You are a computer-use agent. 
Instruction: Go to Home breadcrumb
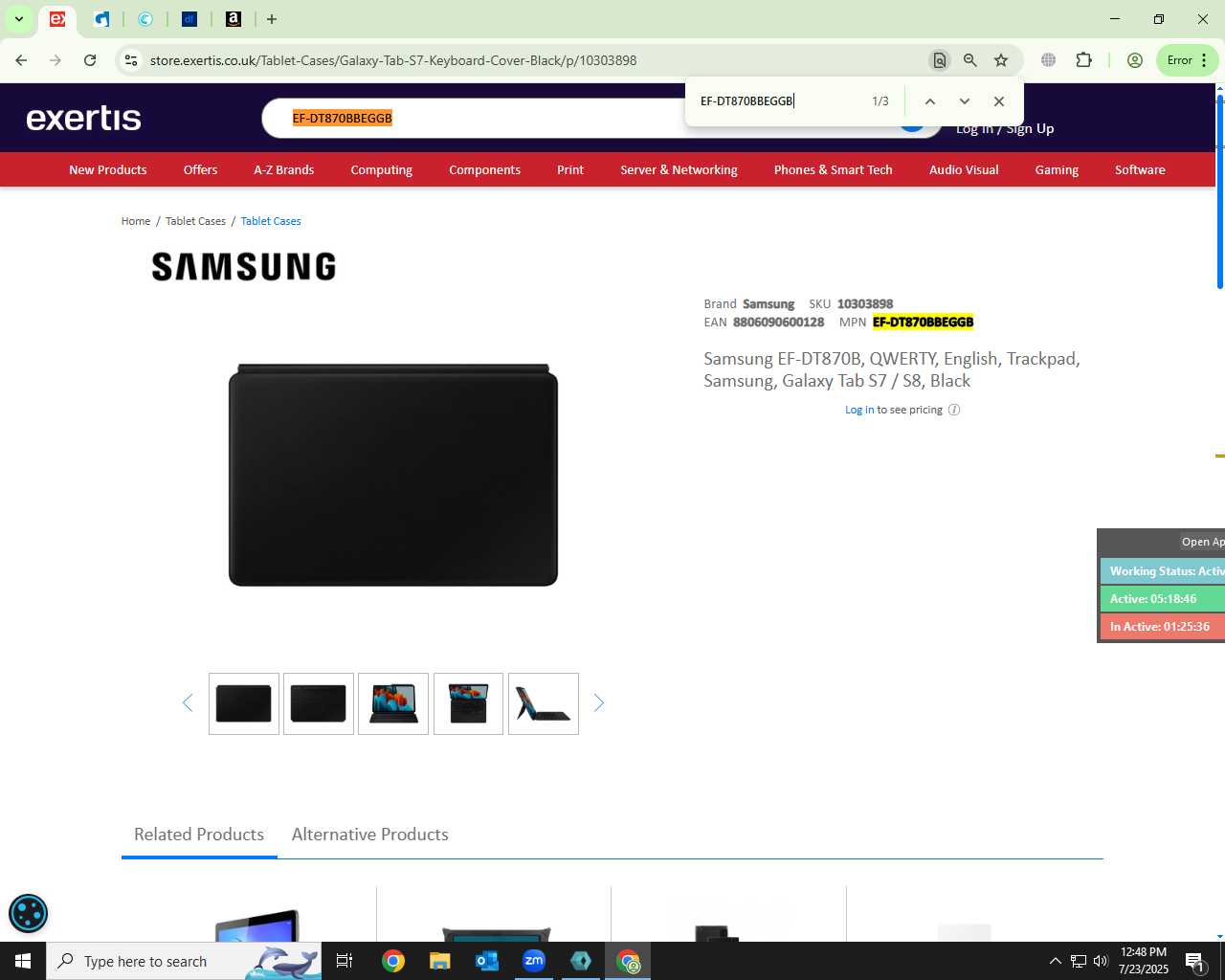coord(136,221)
